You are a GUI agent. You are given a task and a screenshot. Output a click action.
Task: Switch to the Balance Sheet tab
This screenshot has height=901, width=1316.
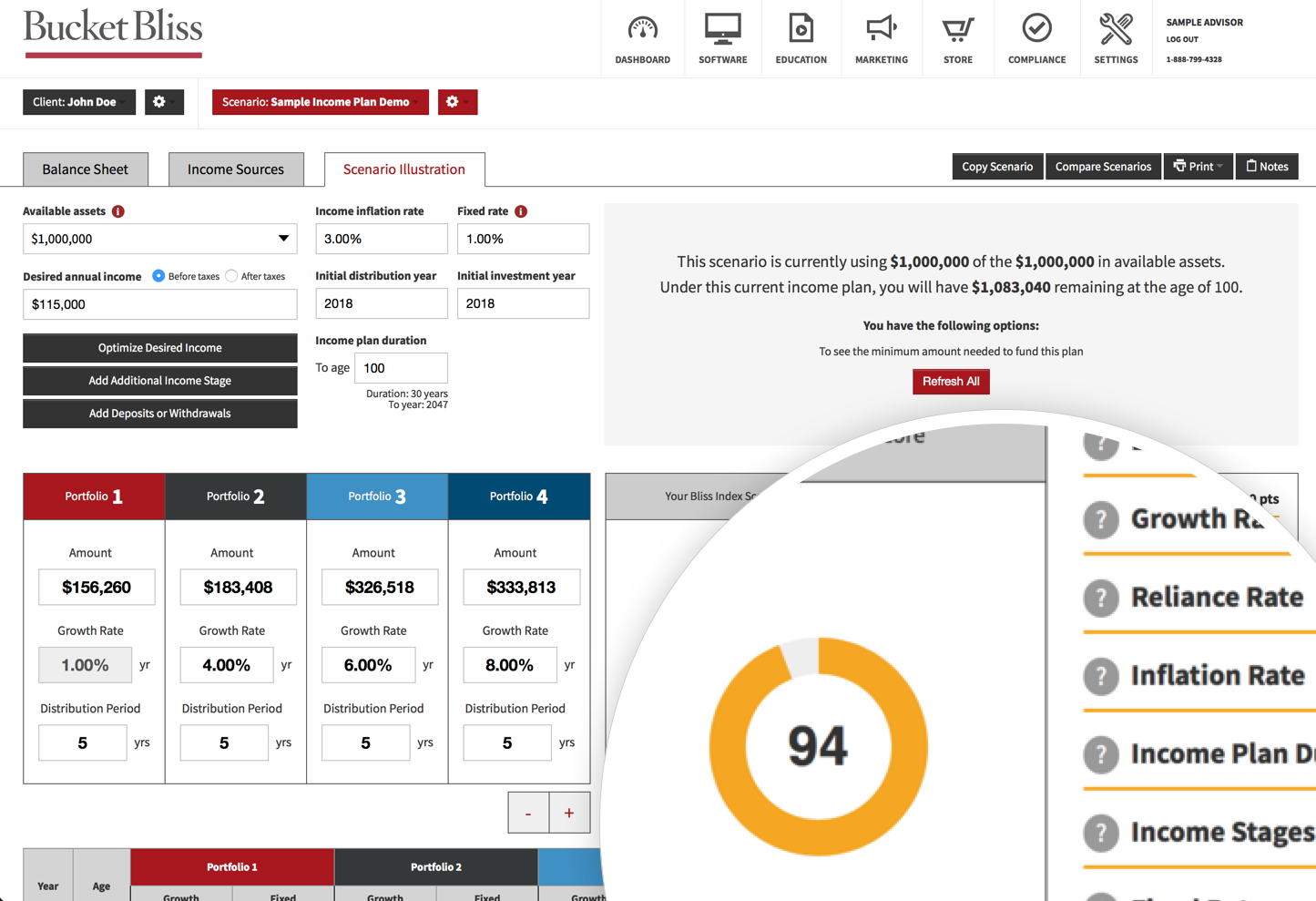[85, 169]
